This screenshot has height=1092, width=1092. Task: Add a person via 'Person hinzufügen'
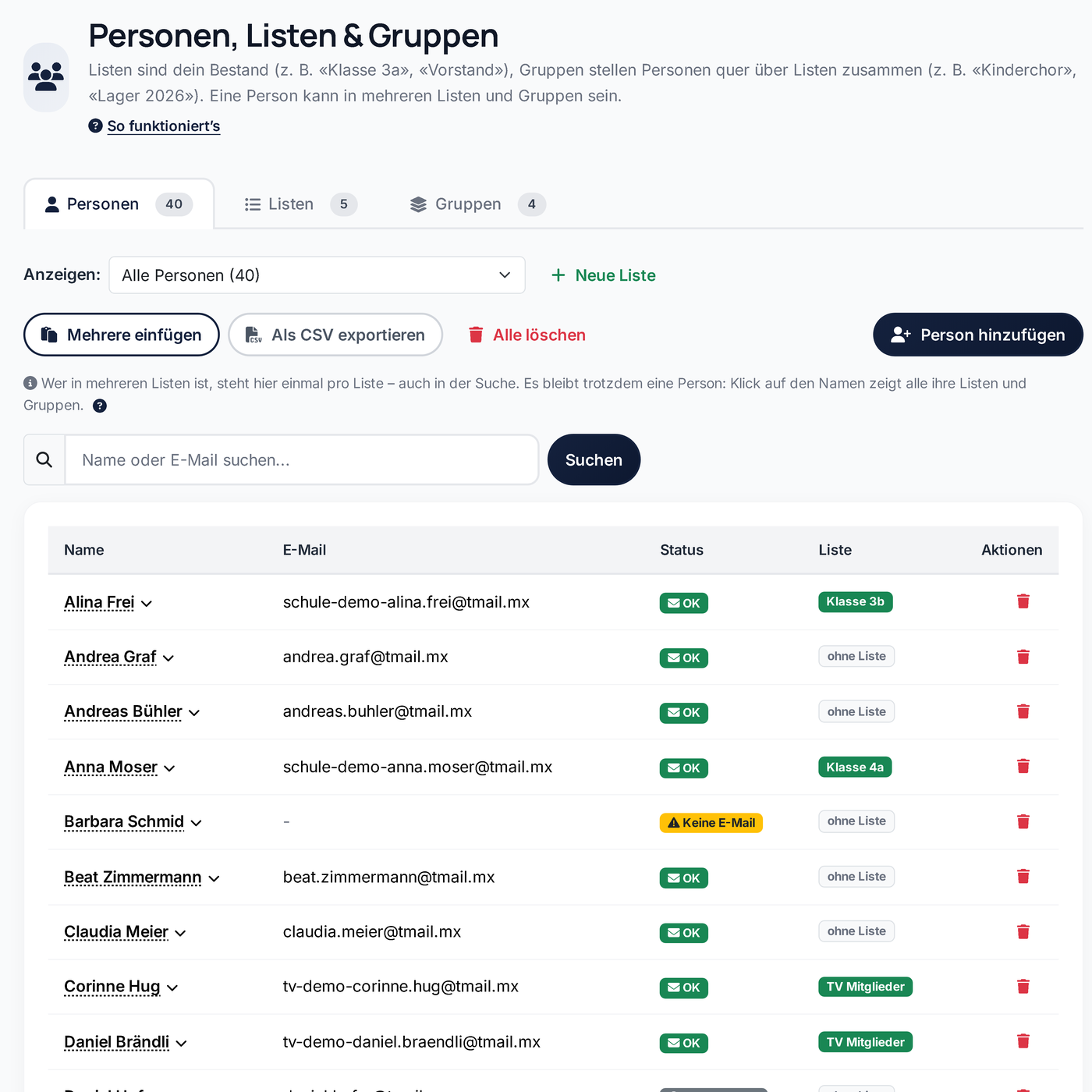(x=978, y=335)
